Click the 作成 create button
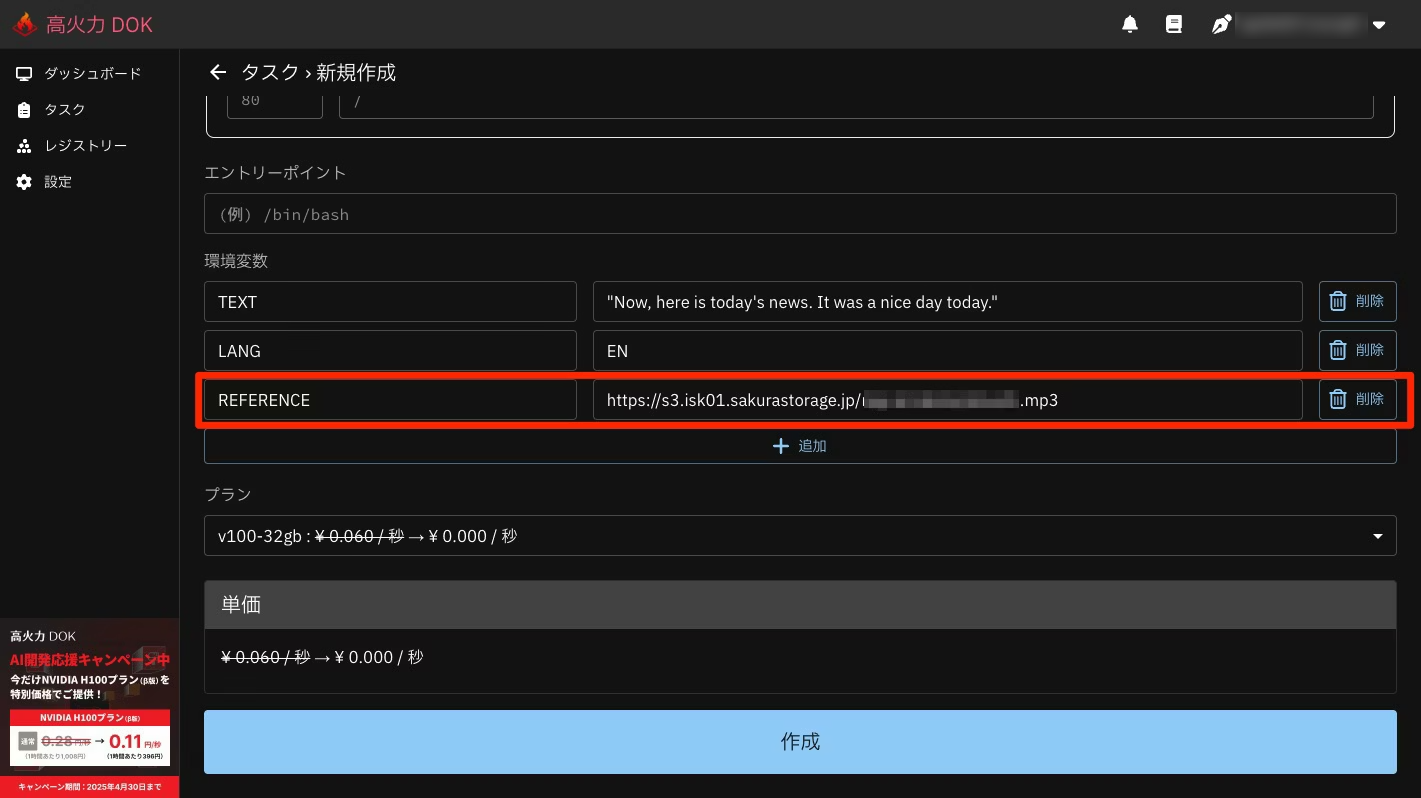Image resolution: width=1421 pixels, height=798 pixels. 799,741
